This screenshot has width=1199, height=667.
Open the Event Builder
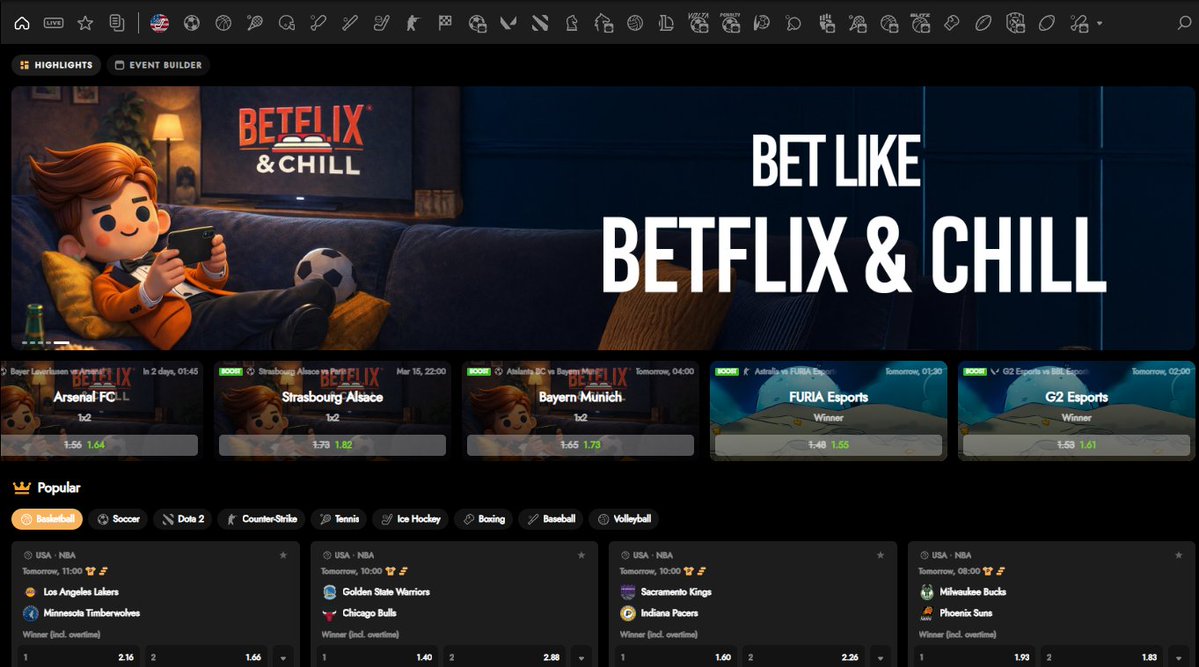click(158, 64)
